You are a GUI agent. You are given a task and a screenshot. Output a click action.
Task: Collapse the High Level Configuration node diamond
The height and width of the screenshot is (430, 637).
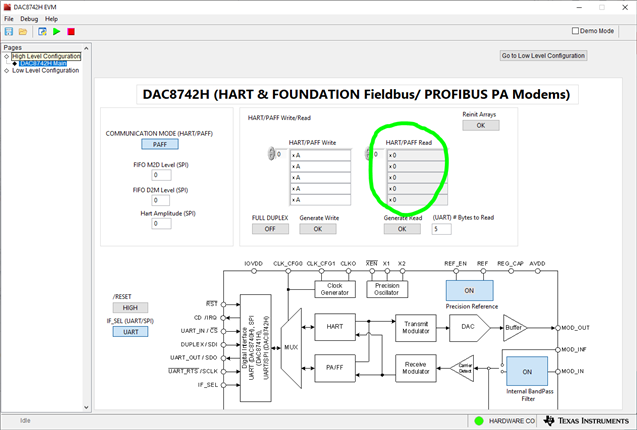pyautogui.click(x=6, y=56)
